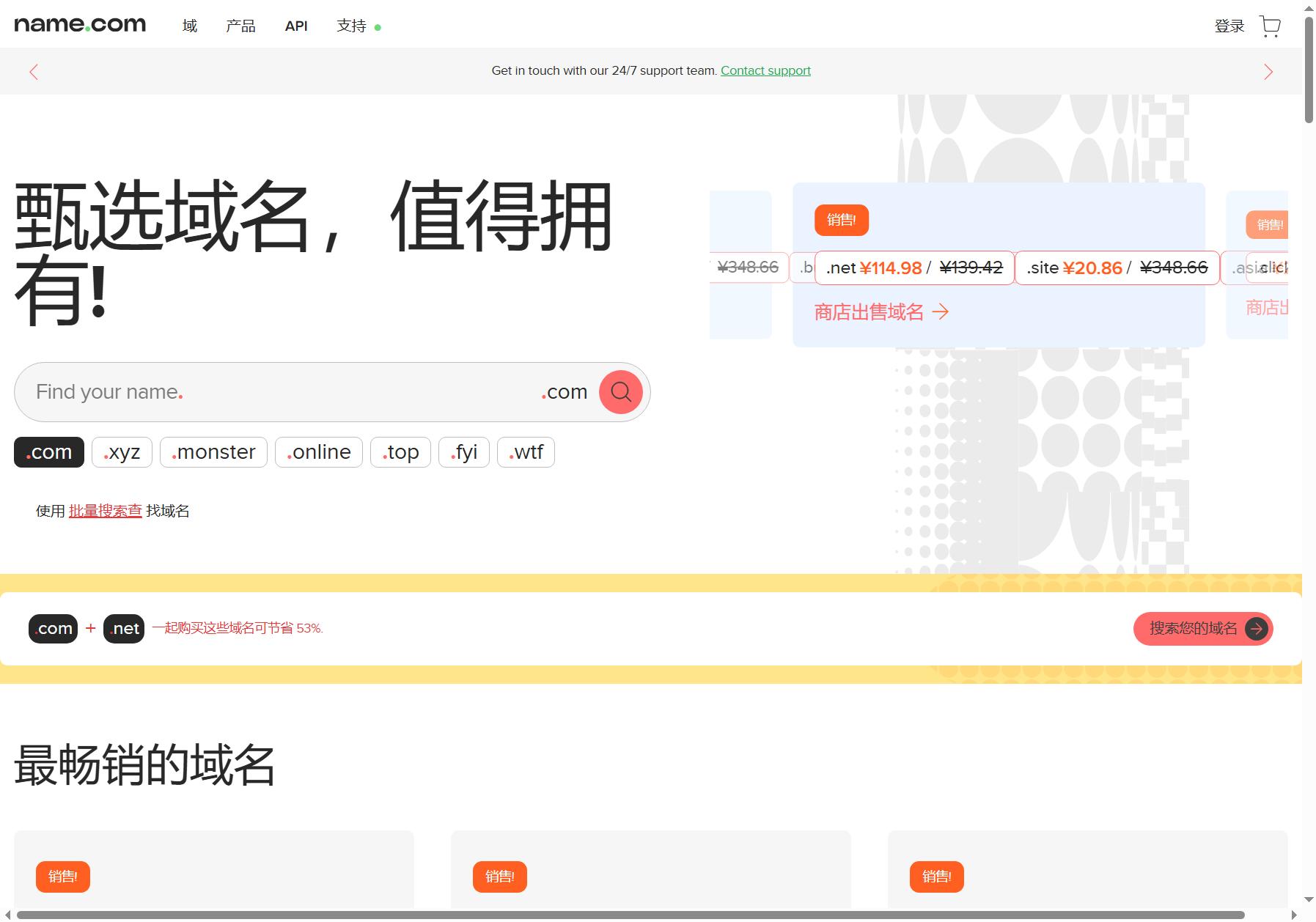
Task: Click the red search magnifier button
Action: (x=621, y=392)
